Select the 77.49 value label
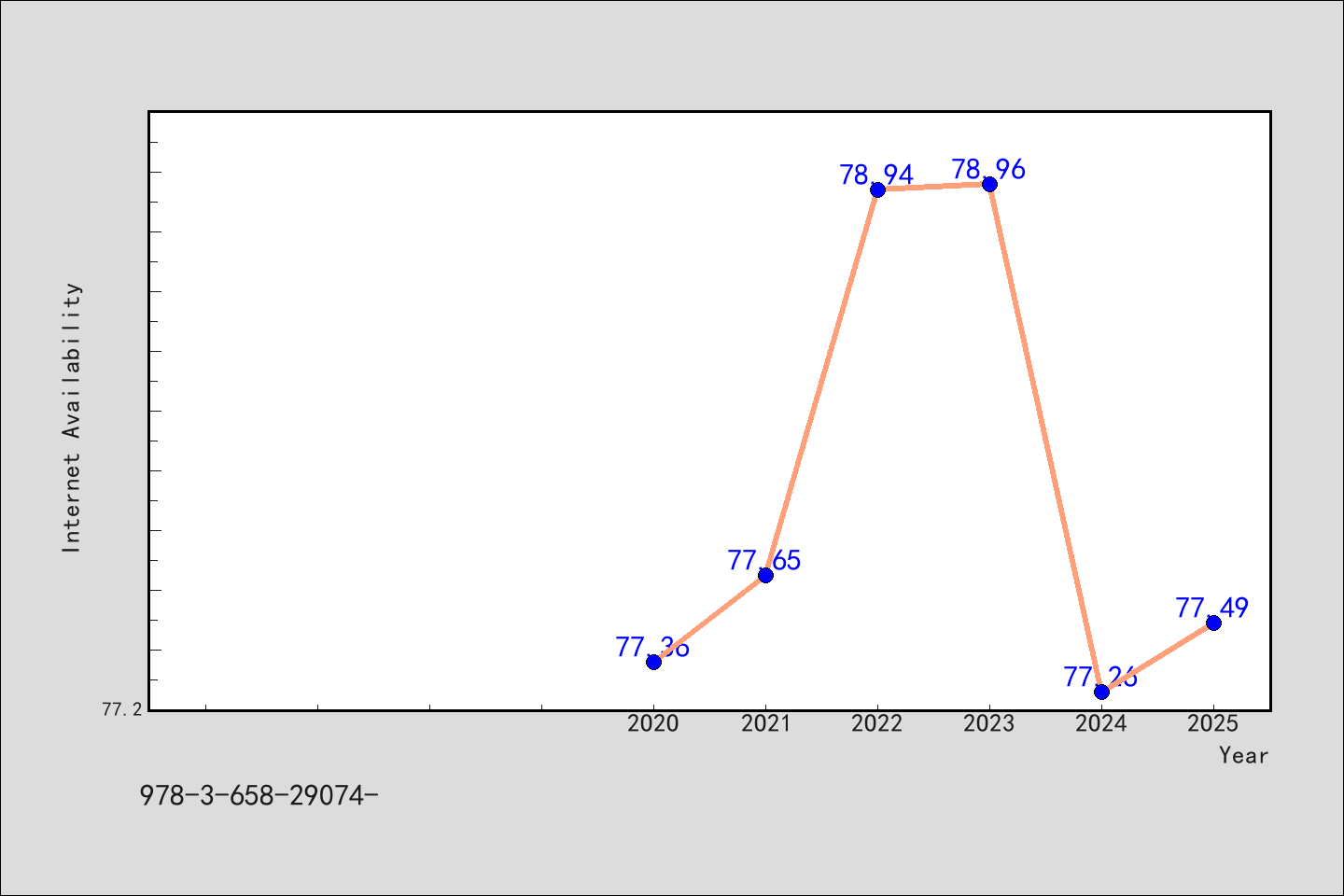Viewport: 1344px width, 896px height. (x=1212, y=608)
